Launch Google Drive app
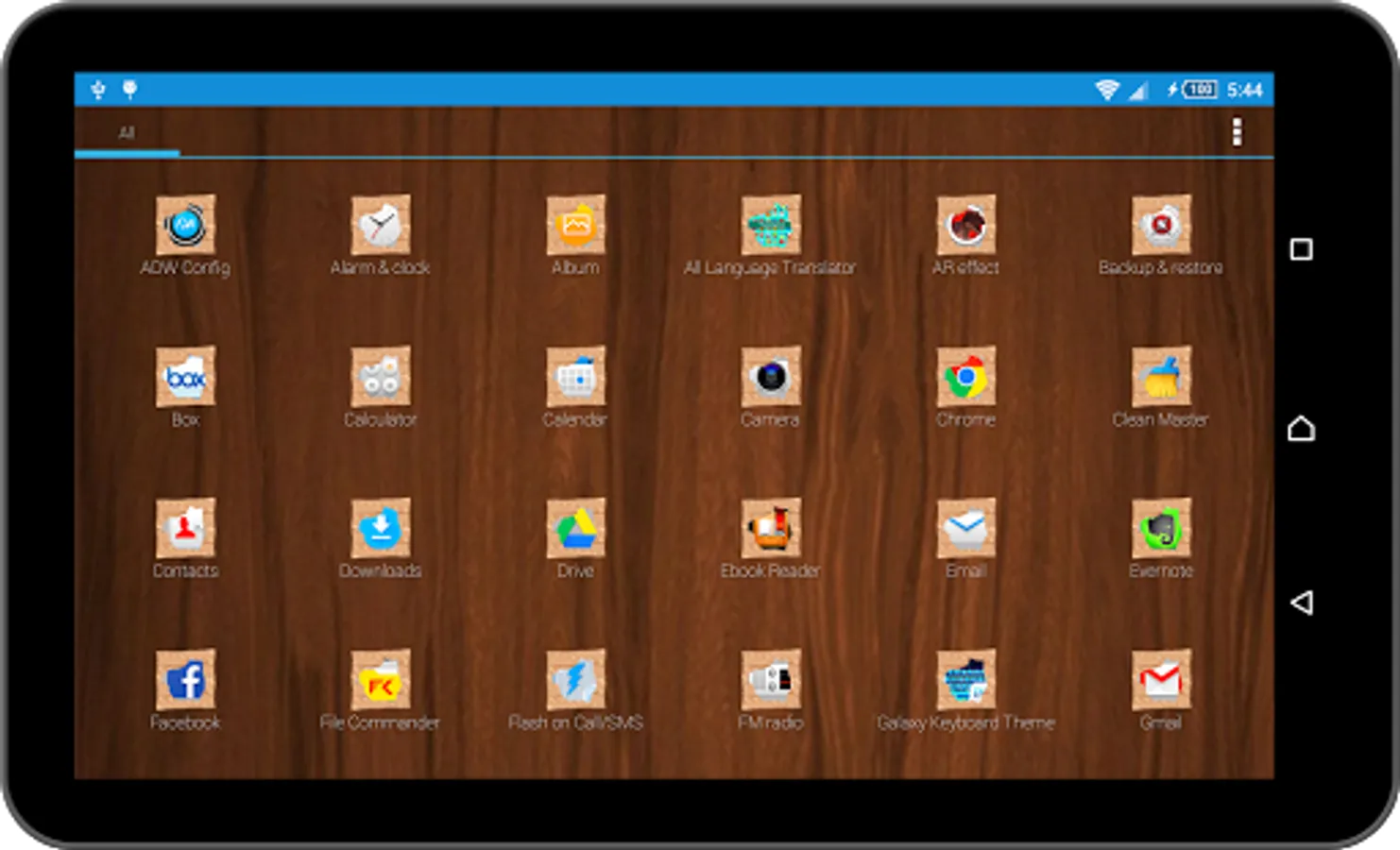The height and width of the screenshot is (850, 1400). (575, 528)
